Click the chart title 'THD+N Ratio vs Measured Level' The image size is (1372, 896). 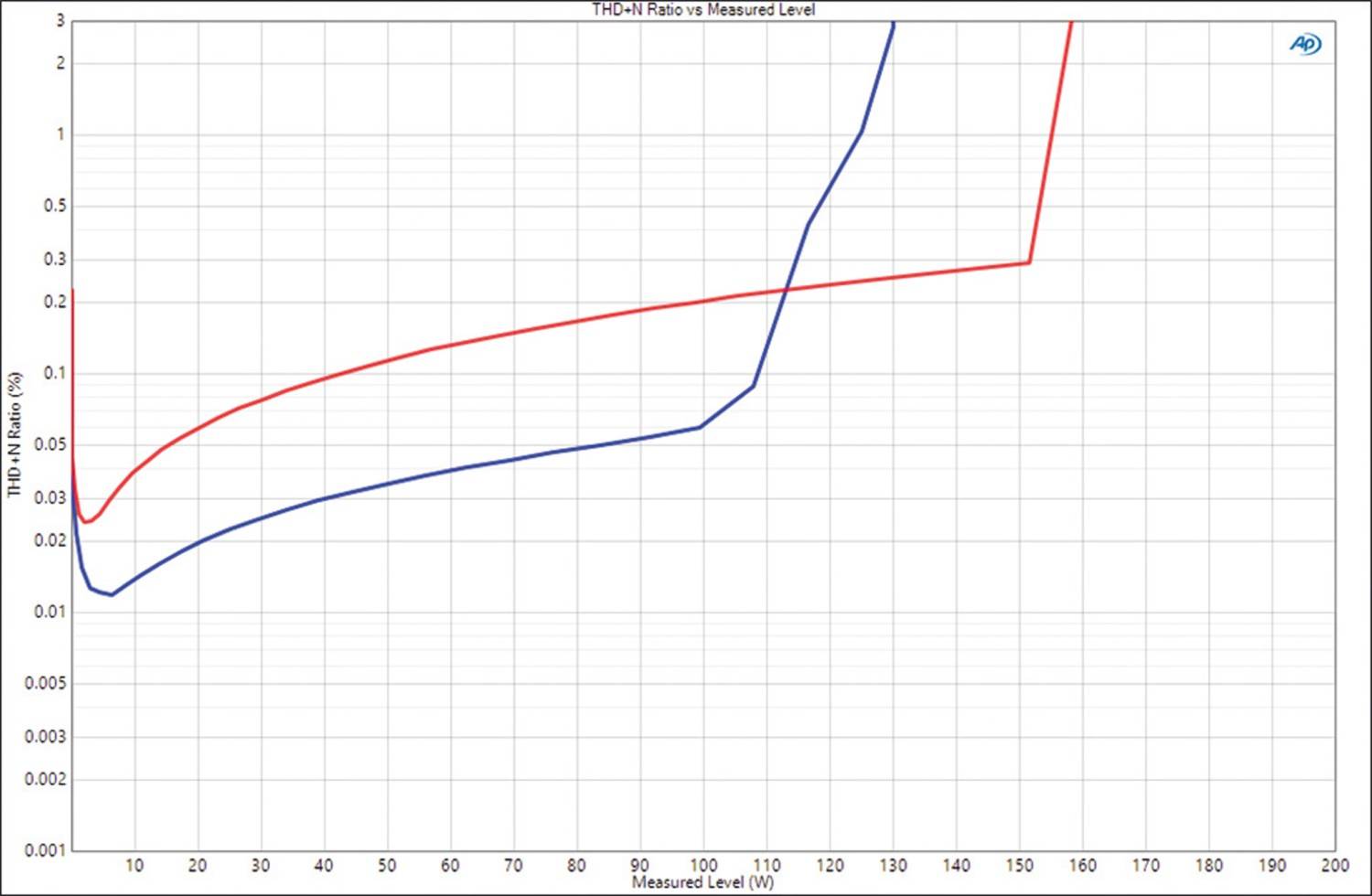703,9
